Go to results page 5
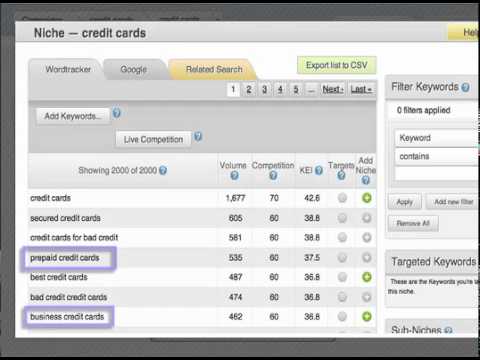480x360 pixels. click(x=296, y=89)
